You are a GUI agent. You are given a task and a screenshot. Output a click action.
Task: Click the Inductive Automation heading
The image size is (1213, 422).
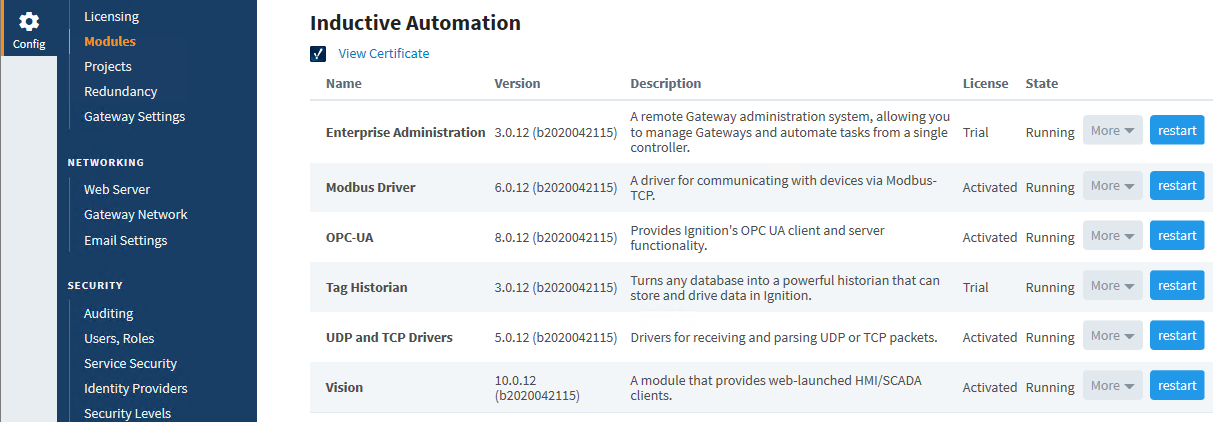[x=415, y=22]
